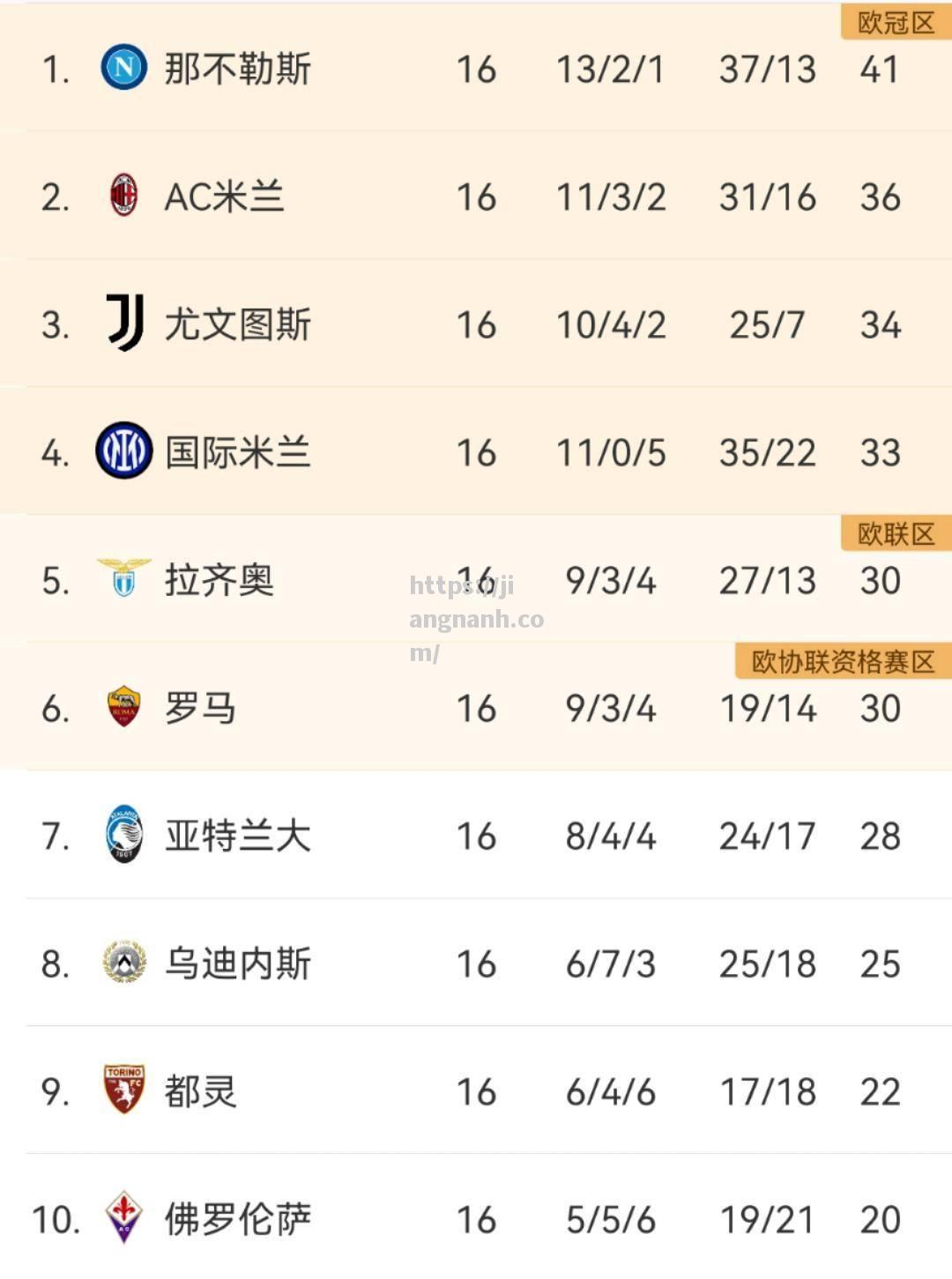Click 乌迪内斯 goals figure 25/18

point(767,964)
